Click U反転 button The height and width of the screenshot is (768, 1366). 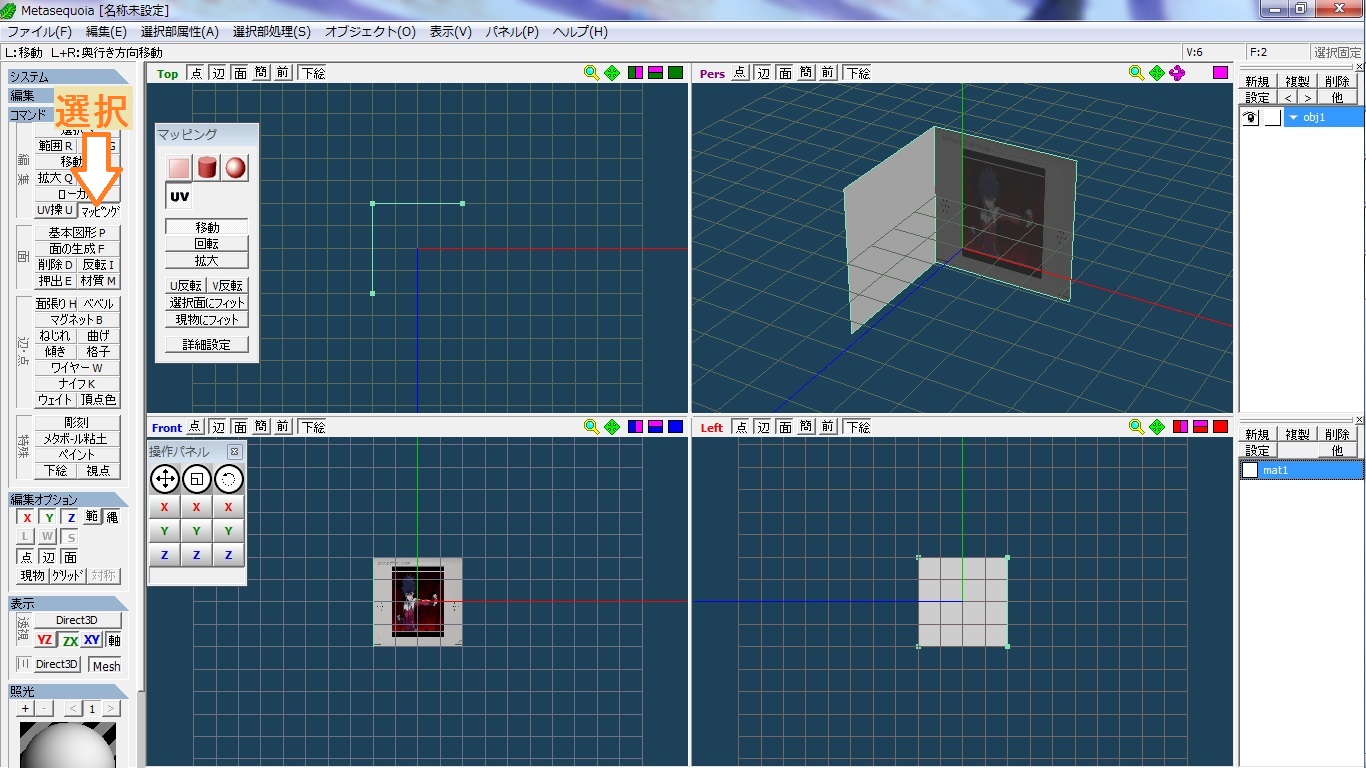click(186, 286)
